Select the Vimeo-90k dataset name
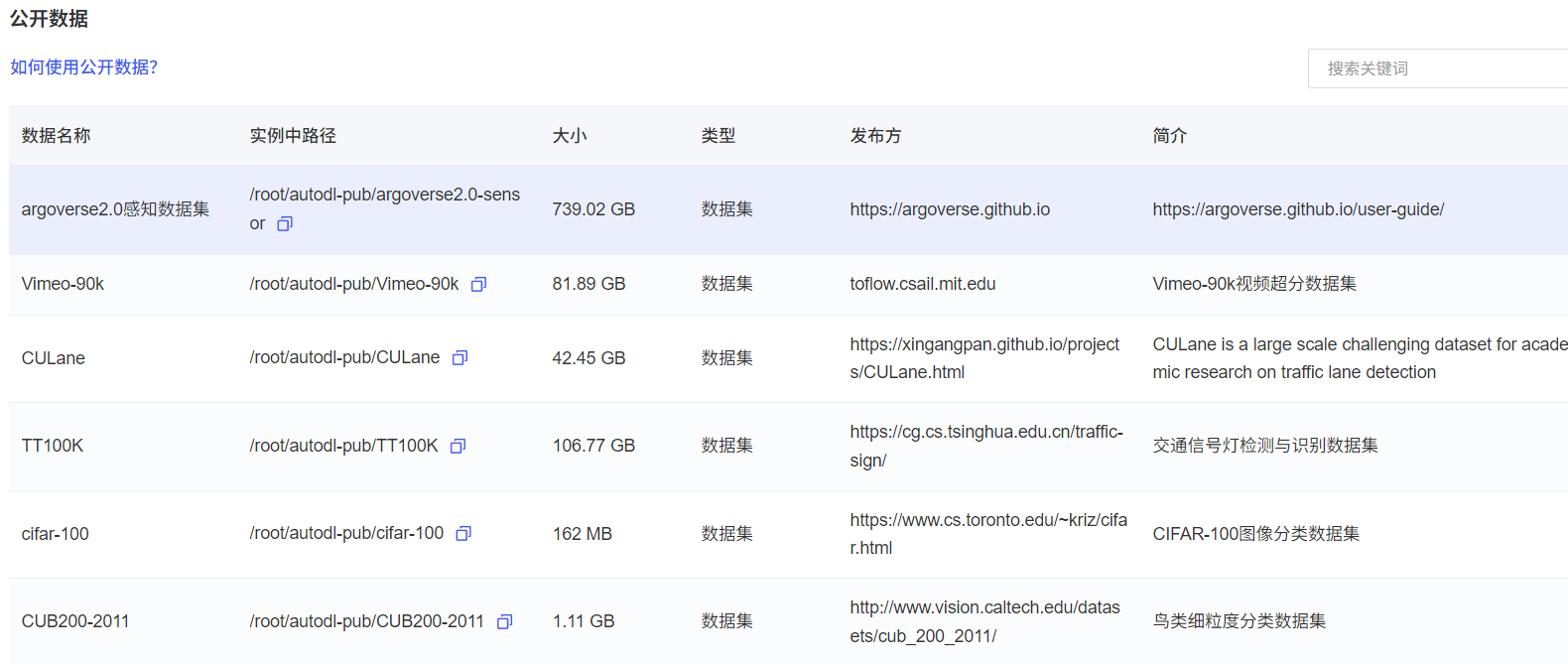 [63, 284]
